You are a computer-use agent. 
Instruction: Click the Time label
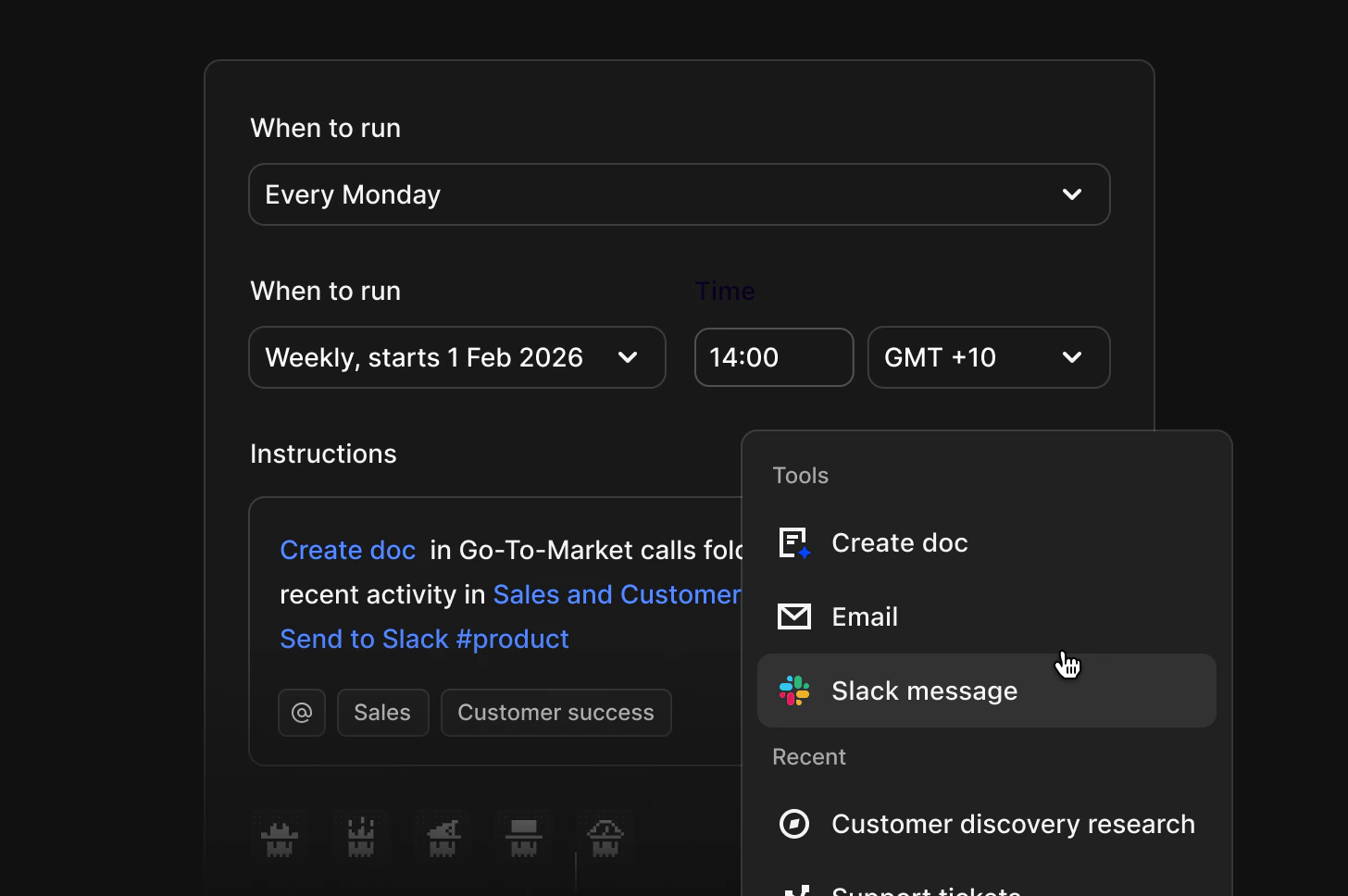coord(725,291)
